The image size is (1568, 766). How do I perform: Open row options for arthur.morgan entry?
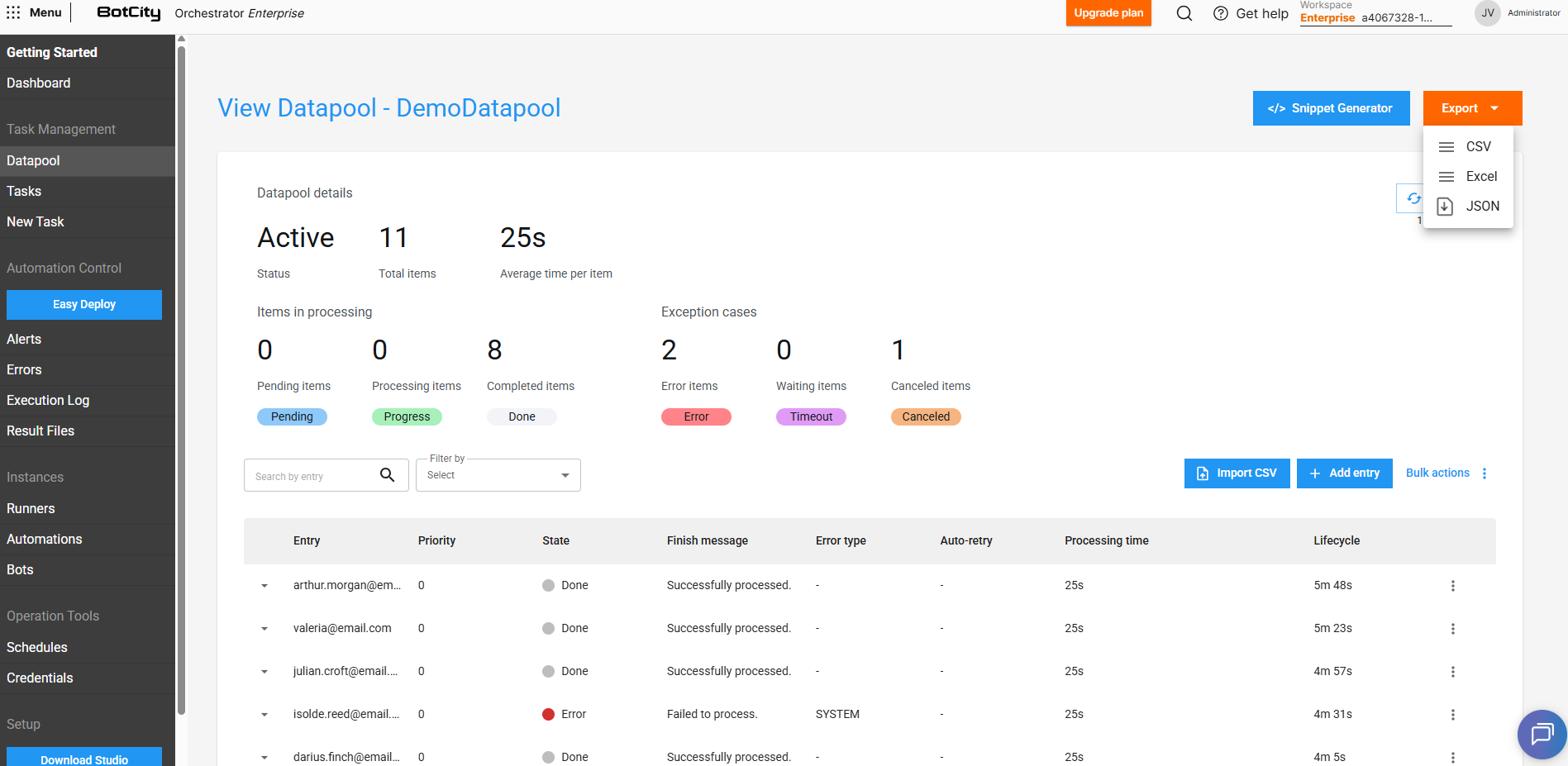(1452, 586)
